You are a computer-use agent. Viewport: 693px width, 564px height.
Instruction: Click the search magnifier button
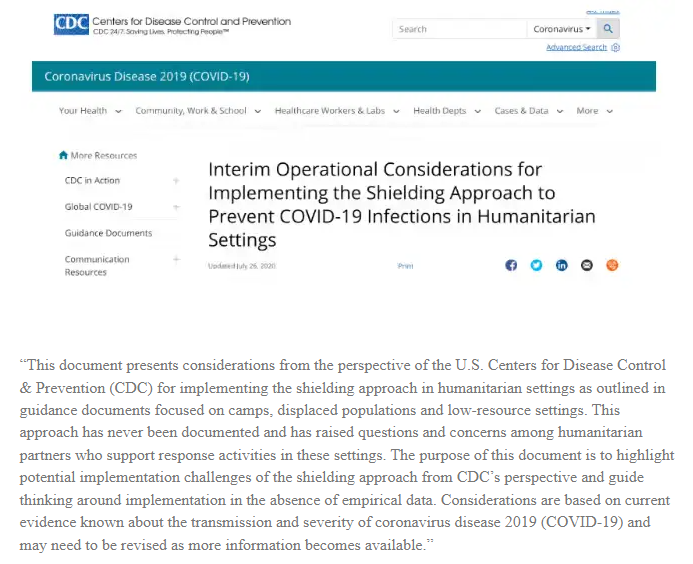[x=608, y=29]
